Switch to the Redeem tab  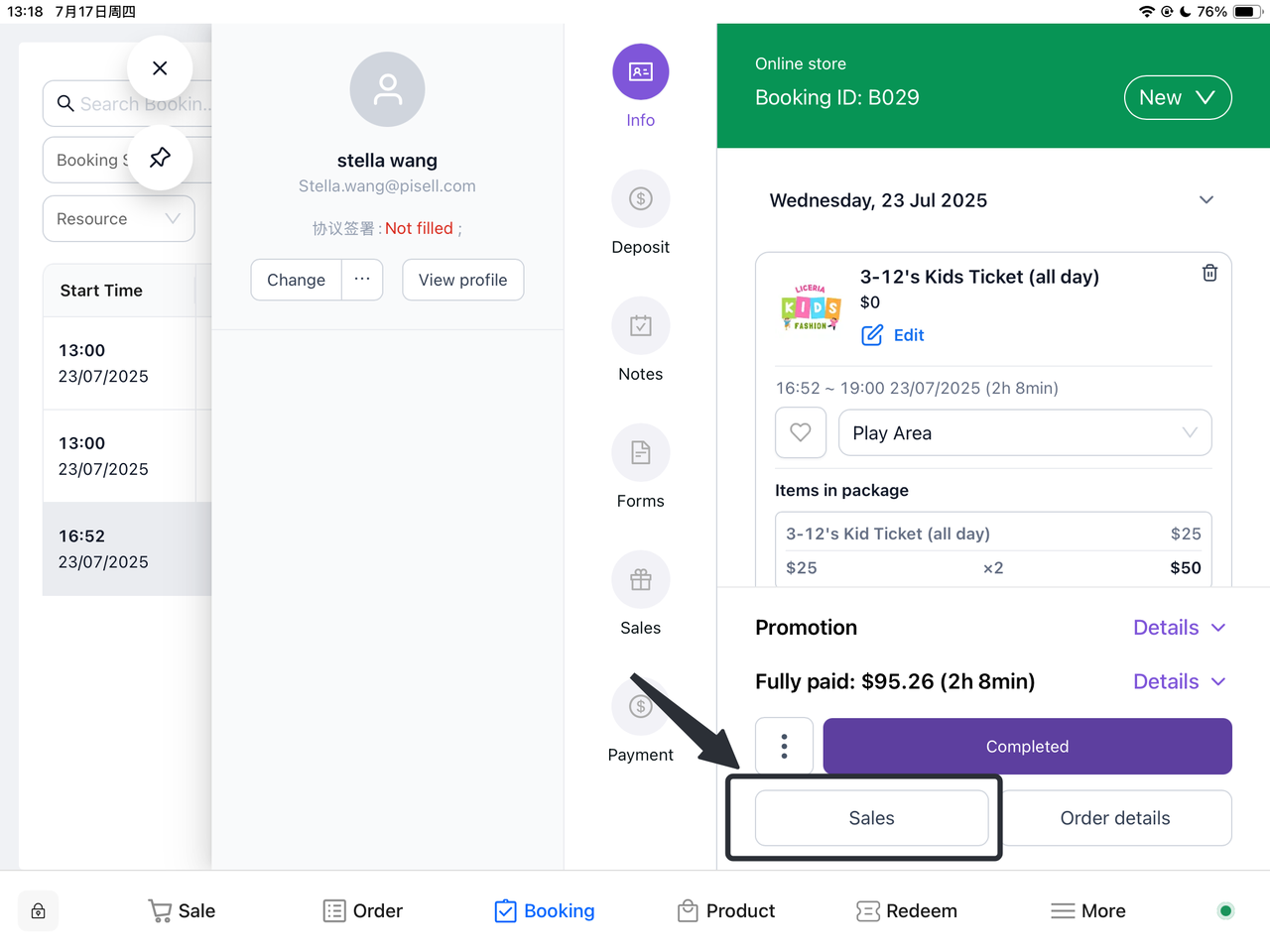point(906,911)
